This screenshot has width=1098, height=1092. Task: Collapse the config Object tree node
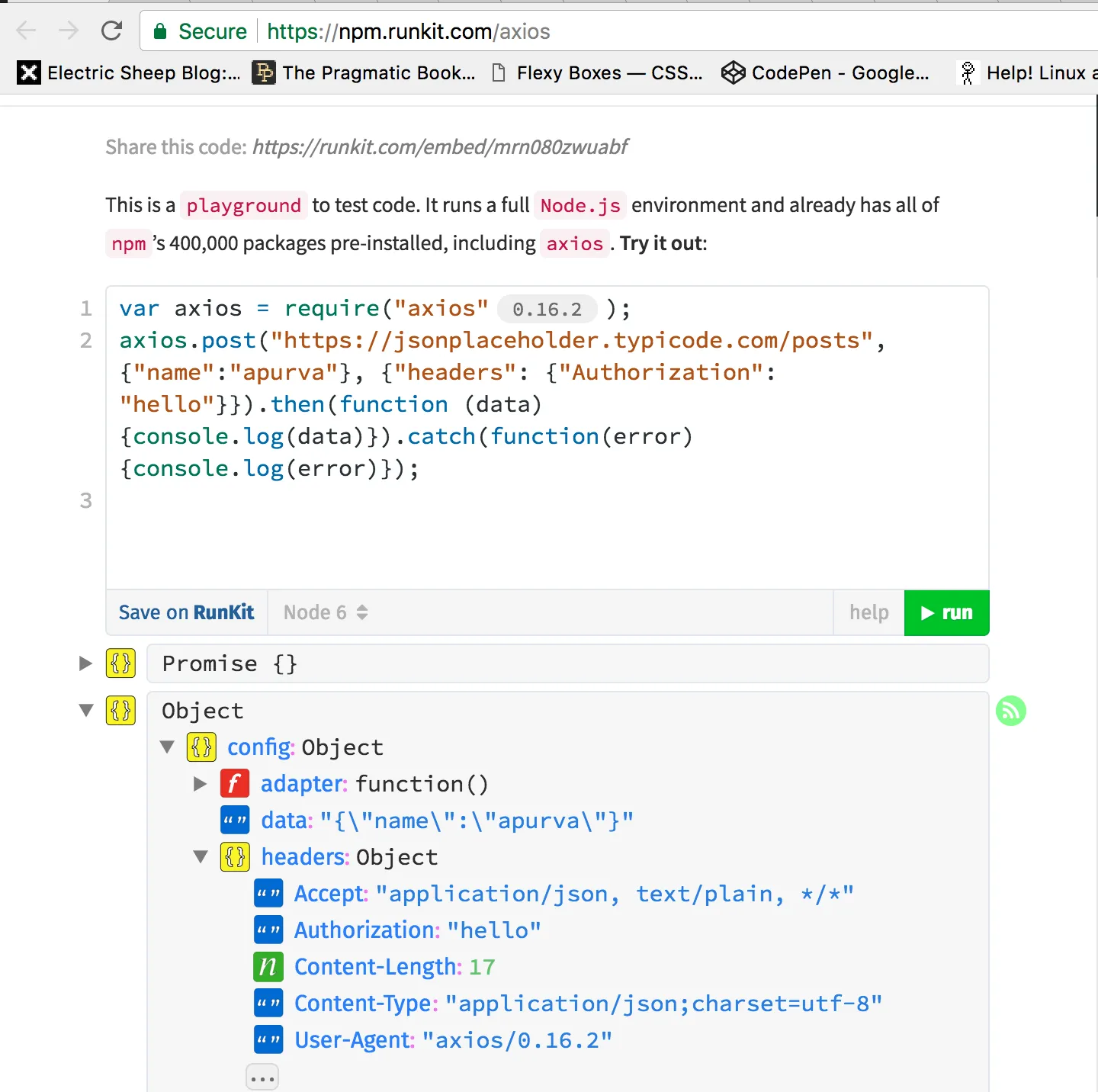(167, 747)
